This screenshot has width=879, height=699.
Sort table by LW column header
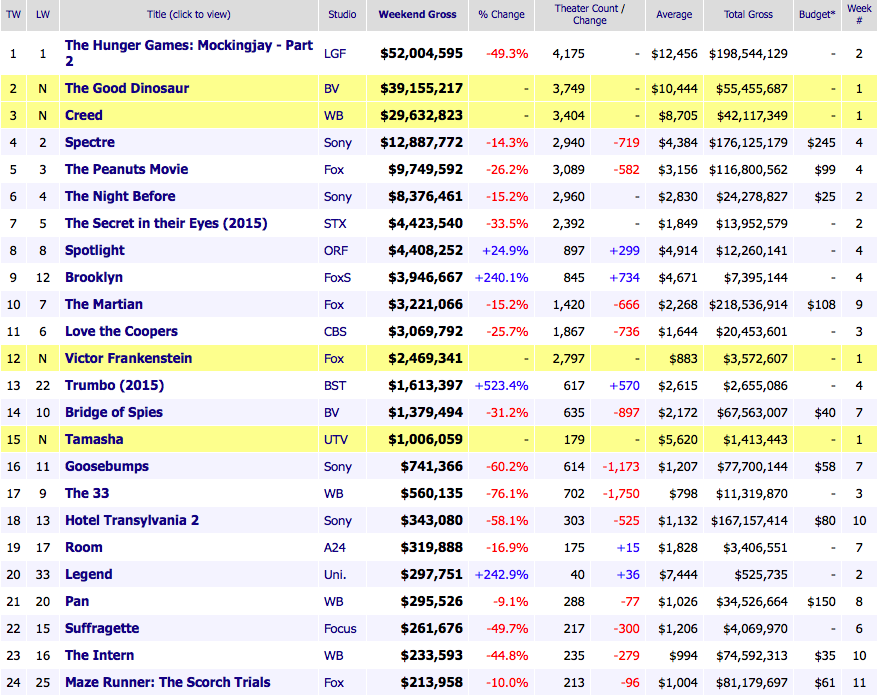(x=43, y=15)
